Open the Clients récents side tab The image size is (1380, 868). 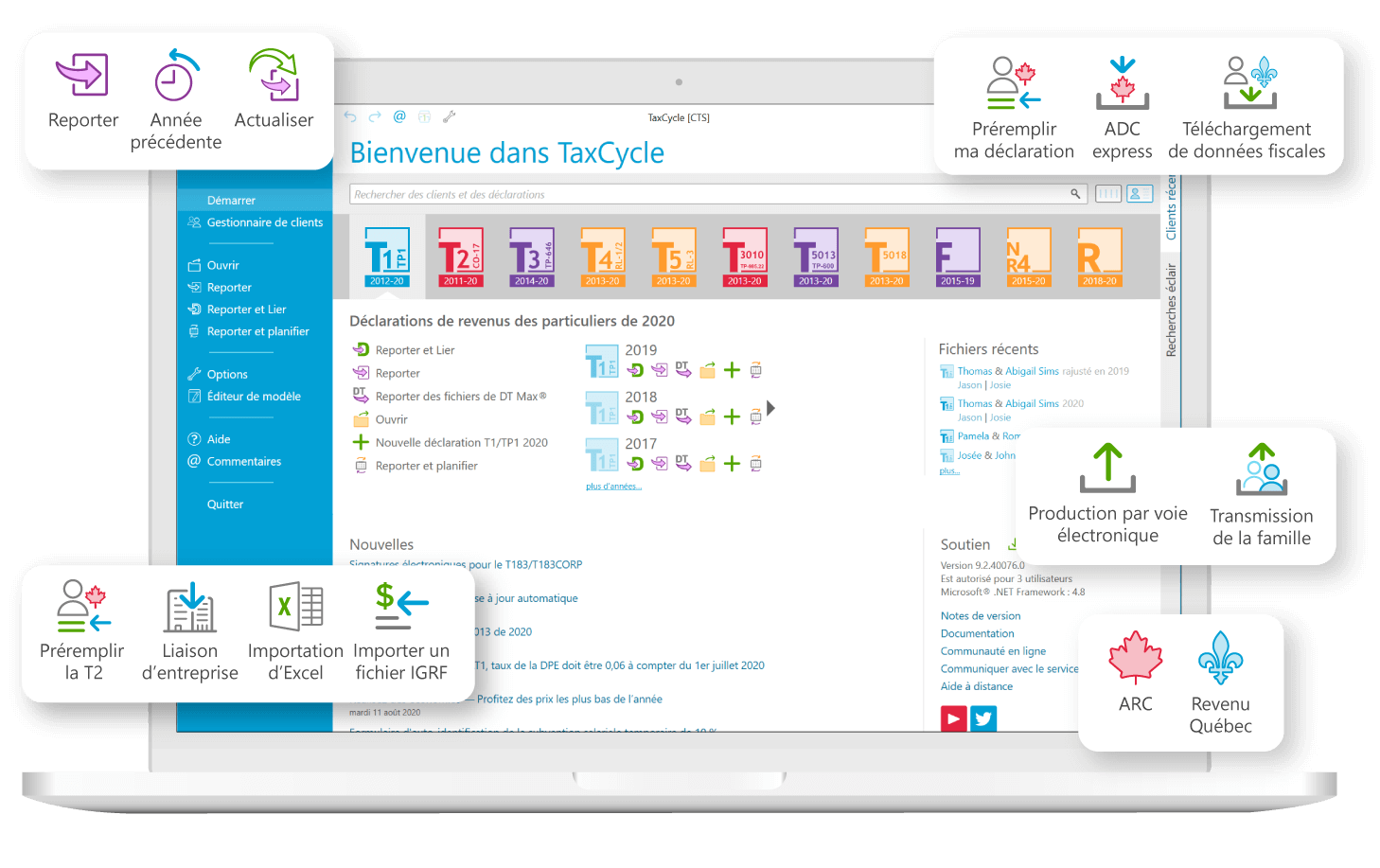coord(1171,206)
